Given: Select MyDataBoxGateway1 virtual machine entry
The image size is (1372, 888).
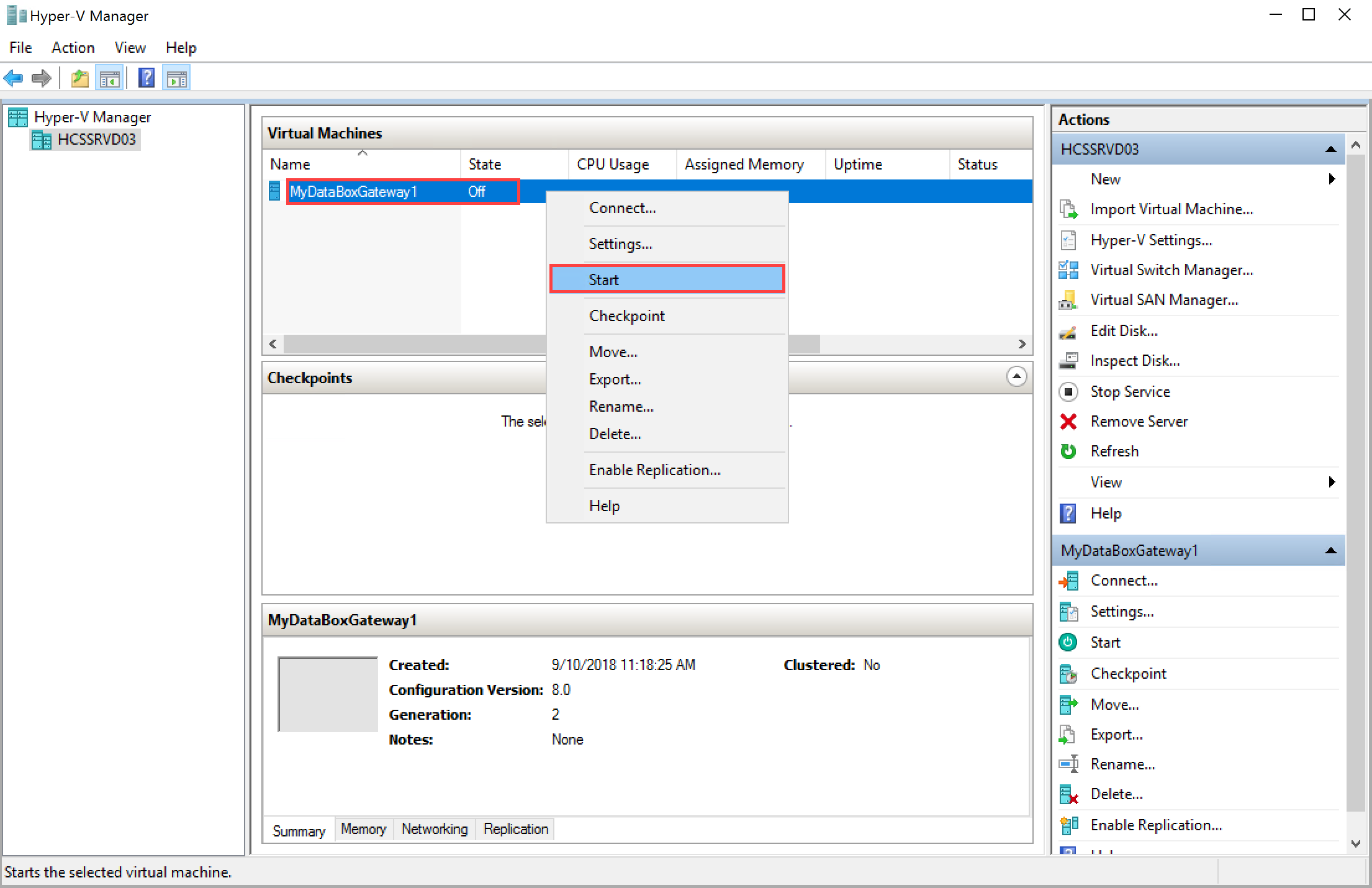Looking at the screenshot, I should tap(357, 191).
